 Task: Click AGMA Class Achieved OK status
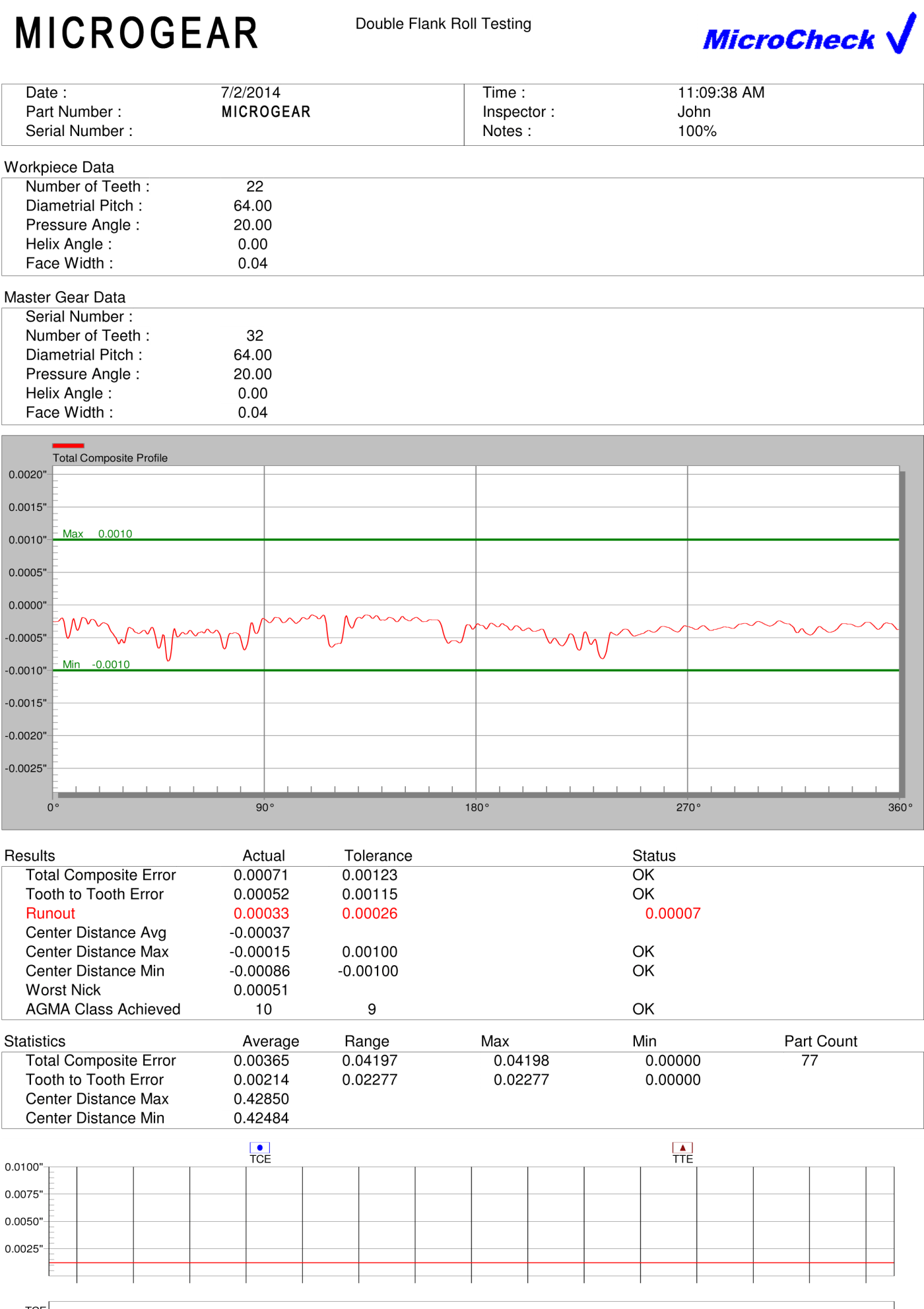(x=643, y=1009)
